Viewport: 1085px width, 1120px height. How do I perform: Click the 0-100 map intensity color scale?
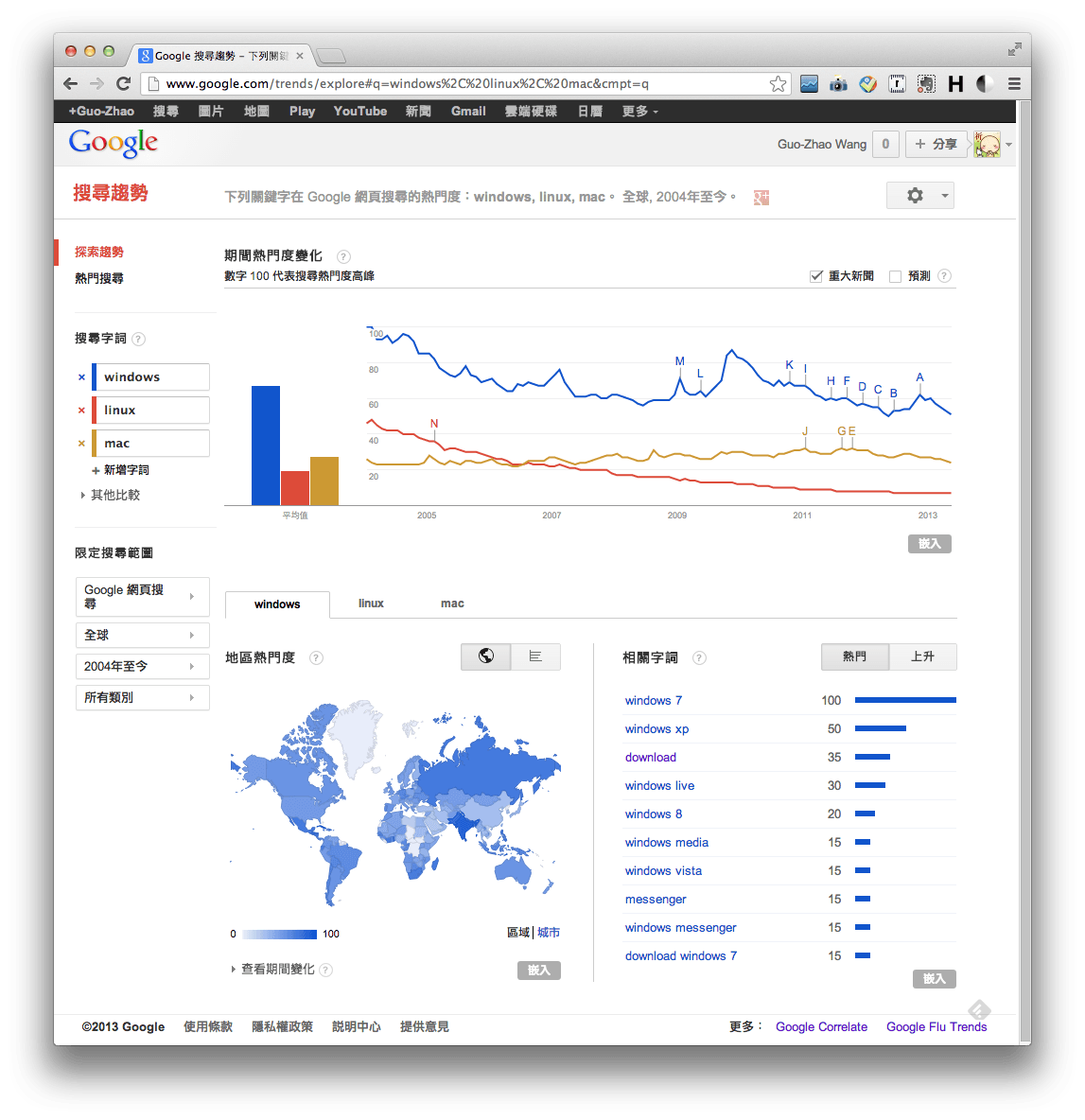281,934
